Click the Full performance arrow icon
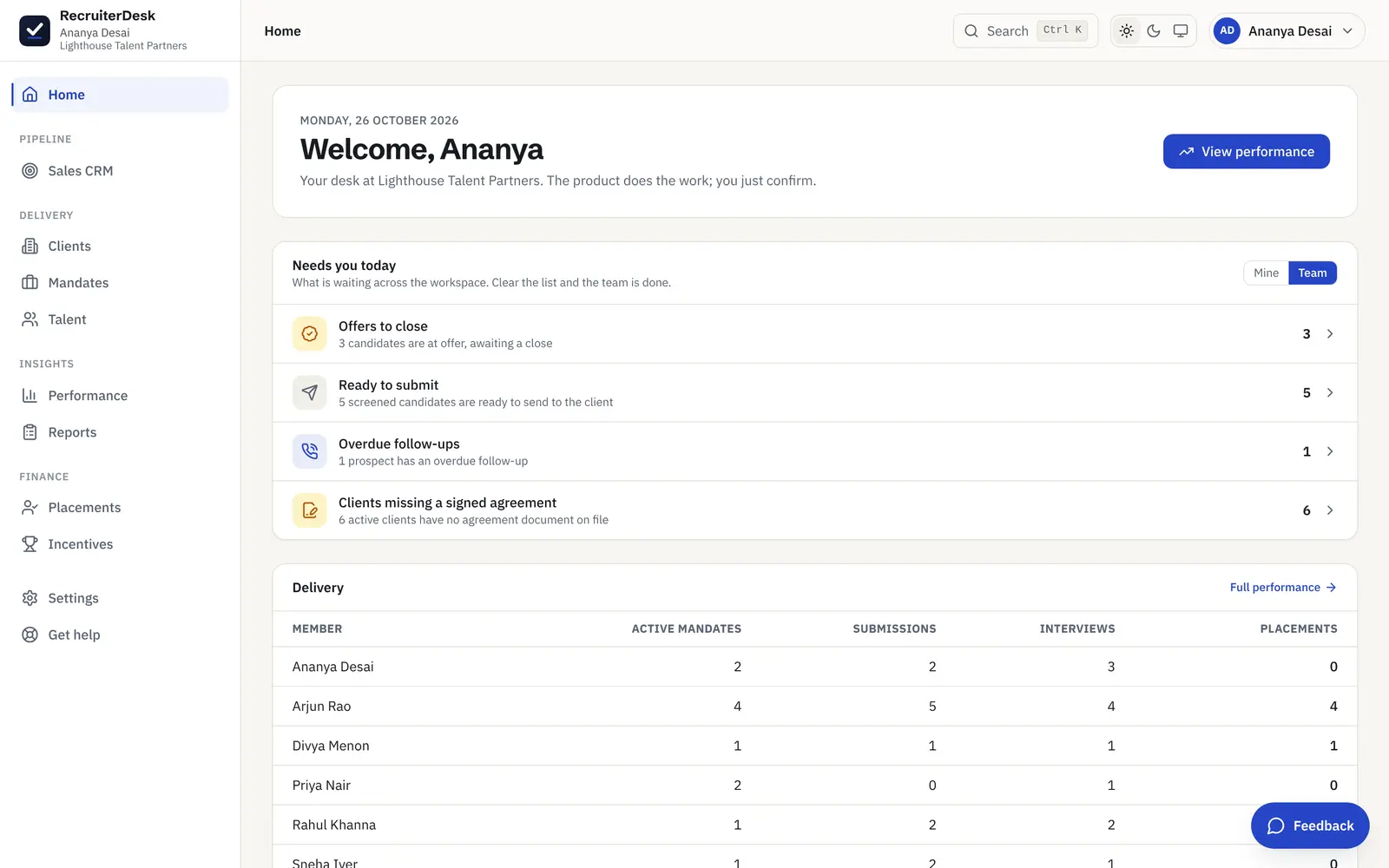 pyautogui.click(x=1331, y=588)
